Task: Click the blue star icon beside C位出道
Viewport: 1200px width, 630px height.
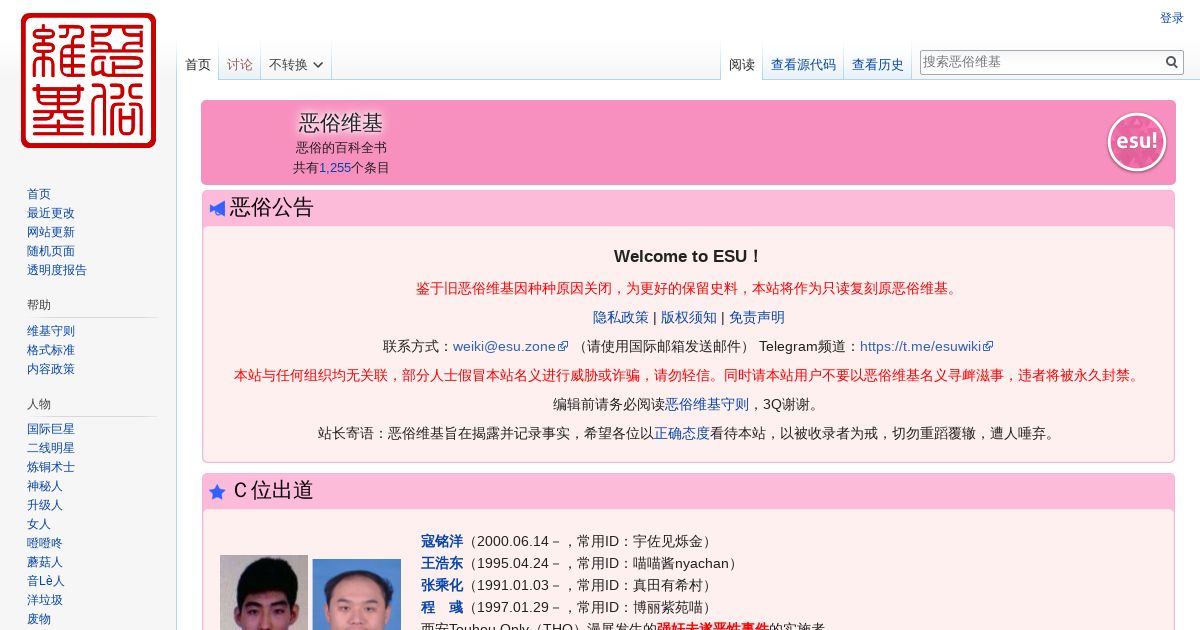Action: (217, 491)
